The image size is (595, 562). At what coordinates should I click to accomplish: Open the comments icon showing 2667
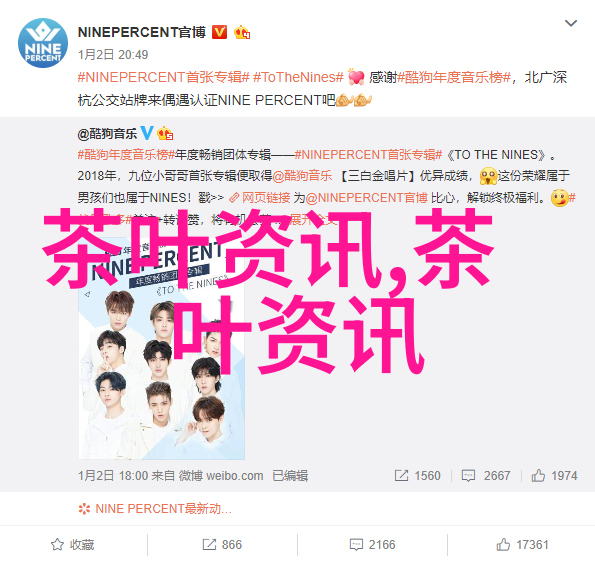click(x=486, y=475)
